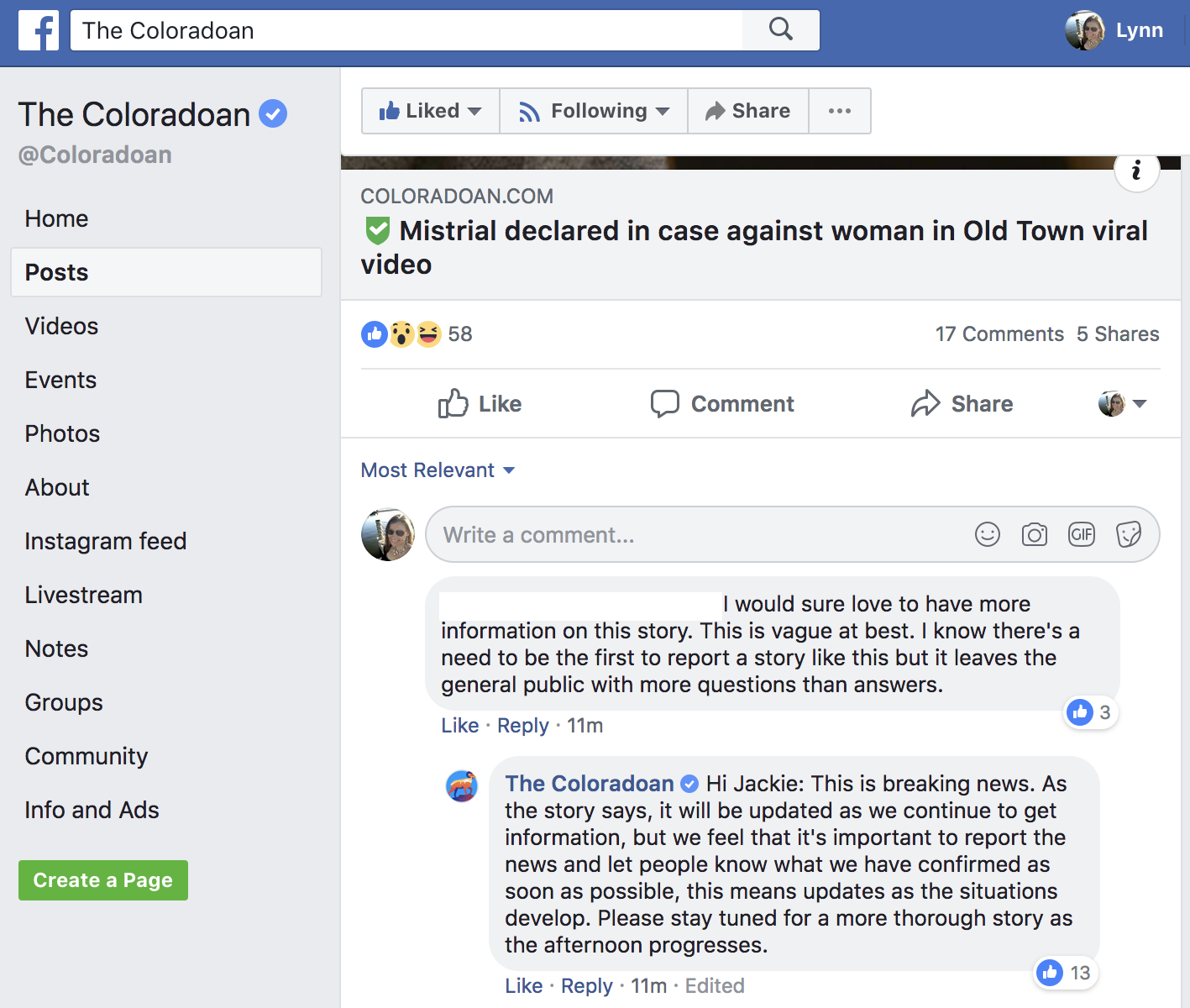Select Posts in the page sidebar
Screen dimensions: 1190x1008
click(55, 272)
